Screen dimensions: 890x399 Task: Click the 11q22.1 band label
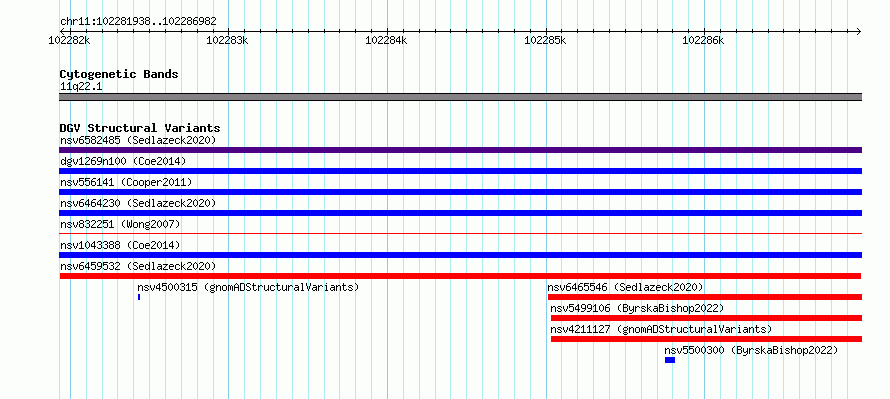pyautogui.click(x=81, y=87)
